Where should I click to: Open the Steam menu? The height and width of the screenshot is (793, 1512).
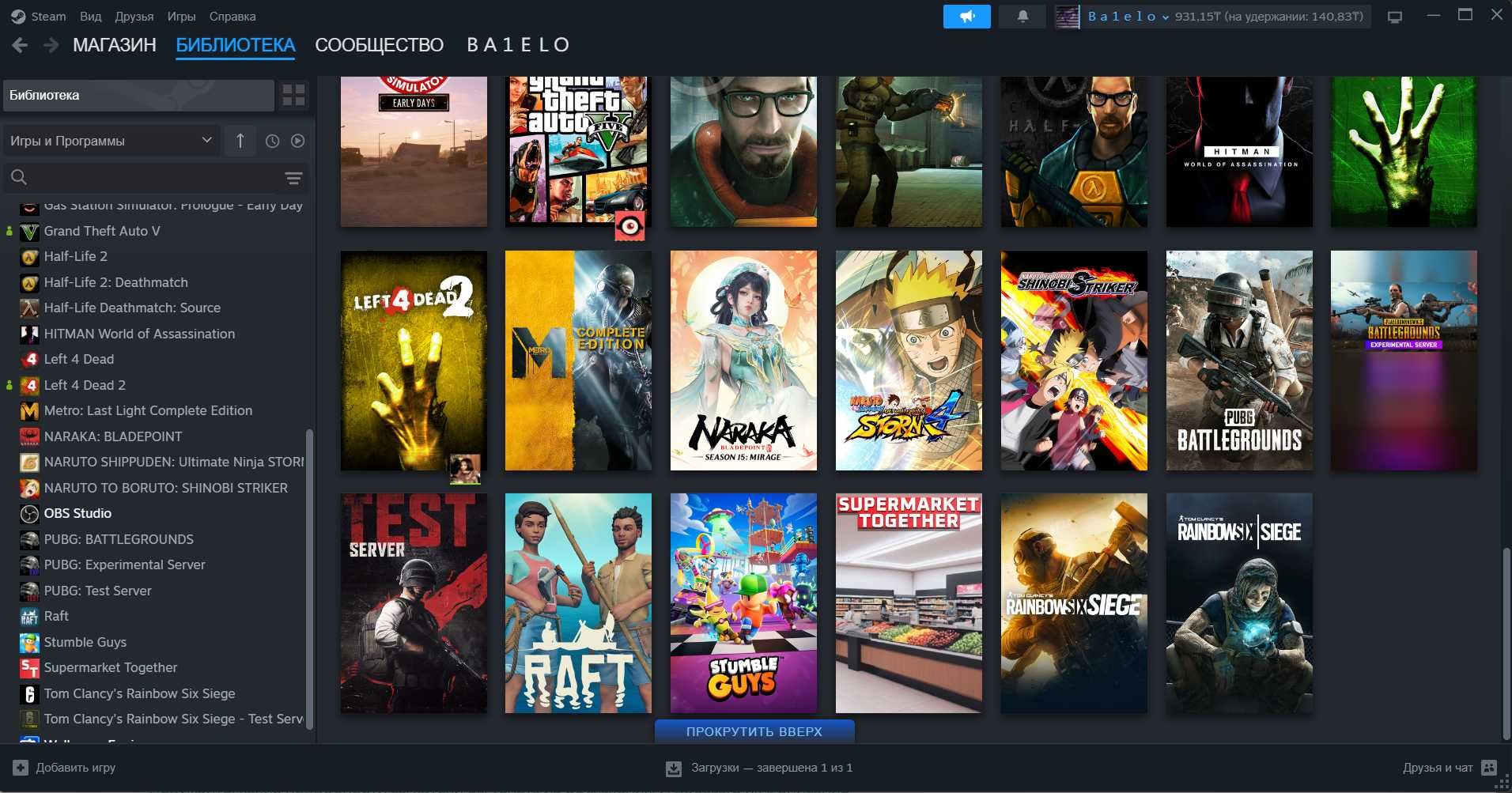(48, 16)
